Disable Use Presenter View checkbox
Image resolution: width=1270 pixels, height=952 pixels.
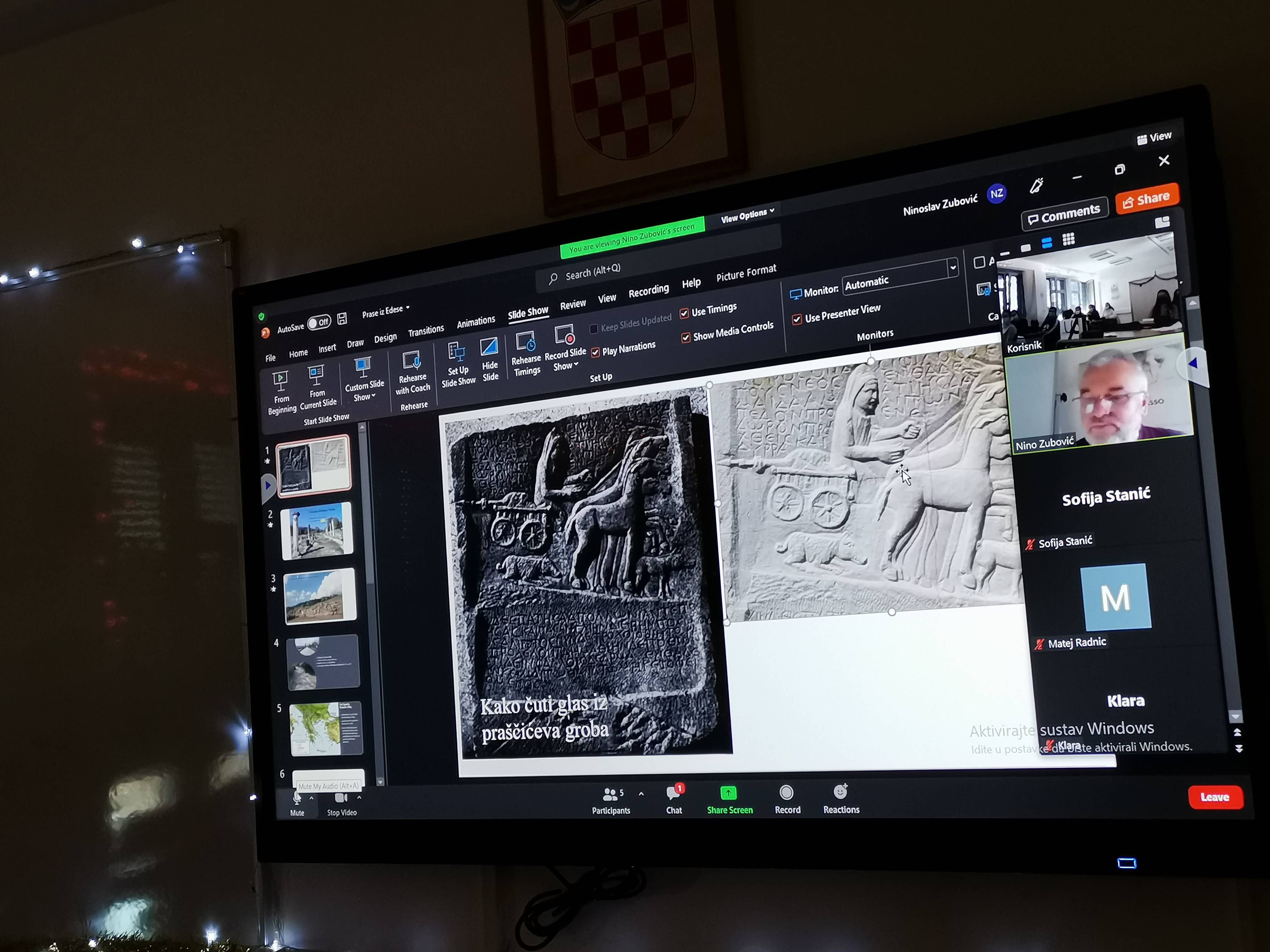click(797, 320)
